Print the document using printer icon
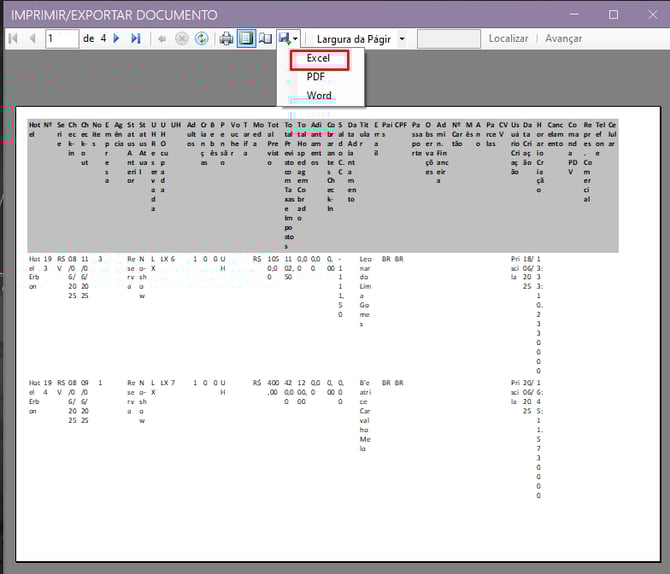This screenshot has width=670, height=574. pyautogui.click(x=227, y=38)
